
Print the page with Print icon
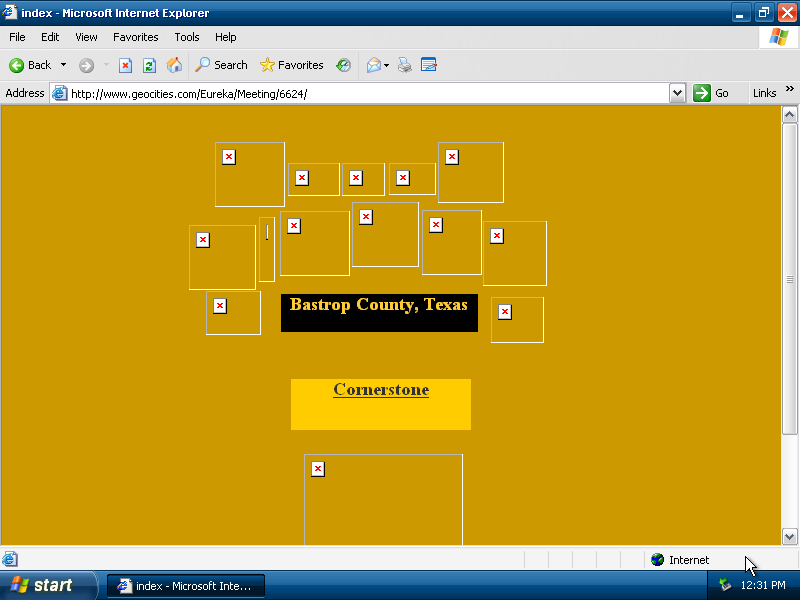[405, 65]
